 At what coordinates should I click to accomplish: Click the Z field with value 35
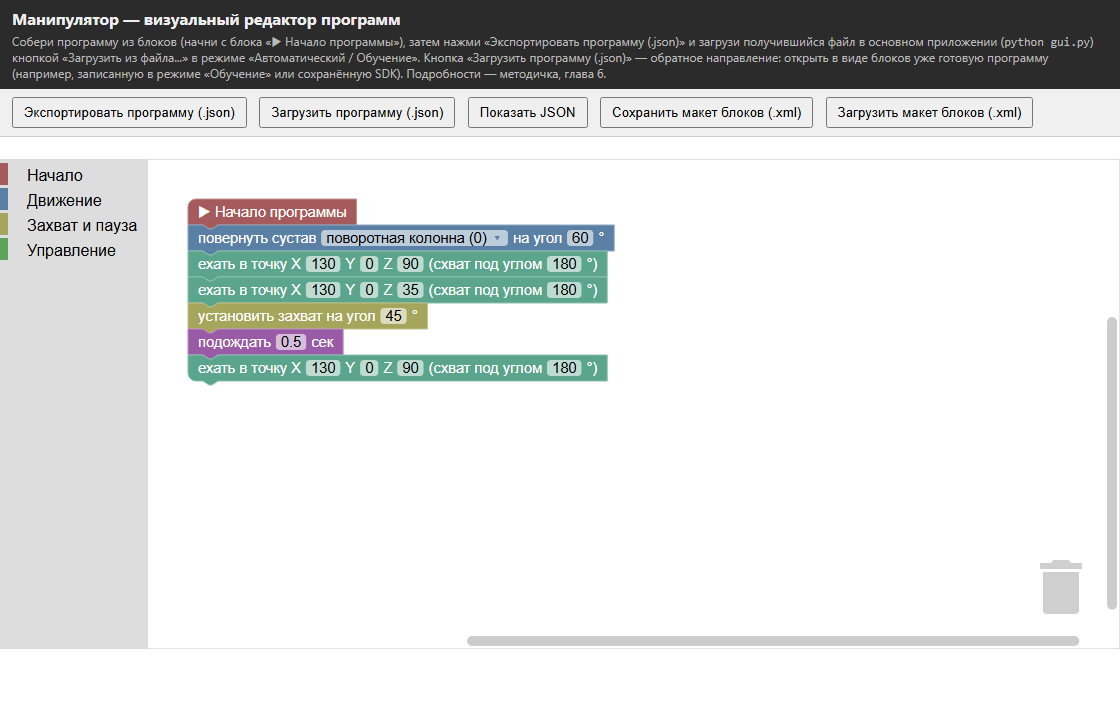(411, 290)
